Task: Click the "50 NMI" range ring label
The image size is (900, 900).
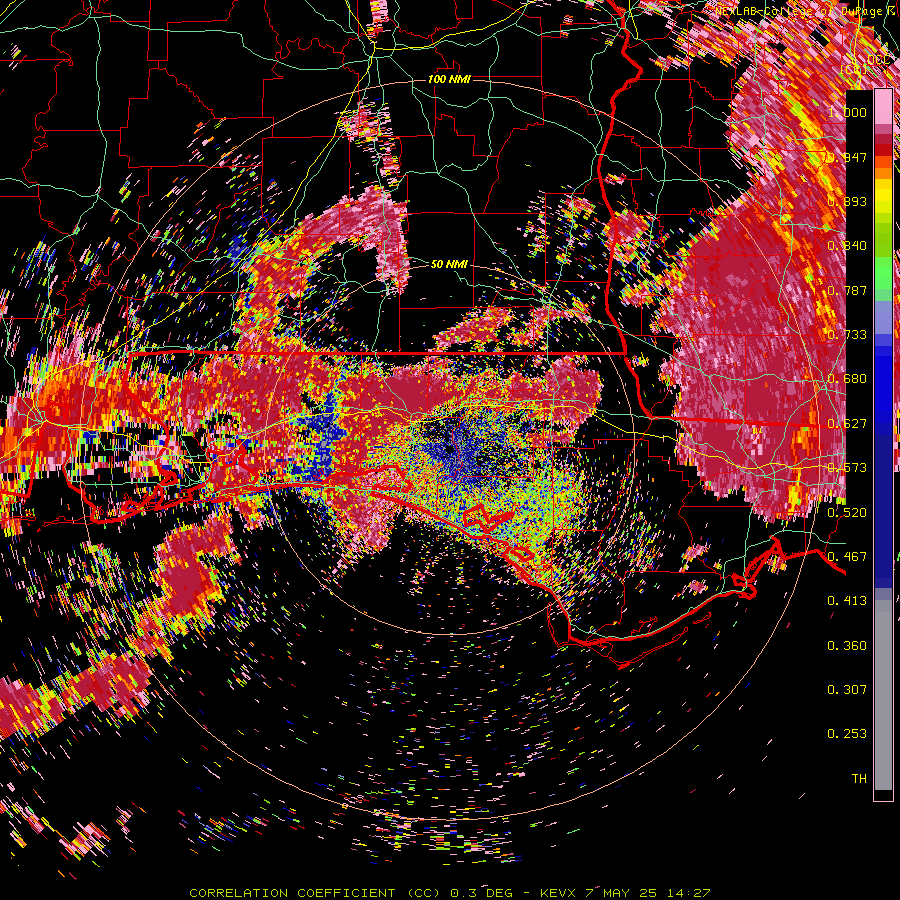Action: 449,264
